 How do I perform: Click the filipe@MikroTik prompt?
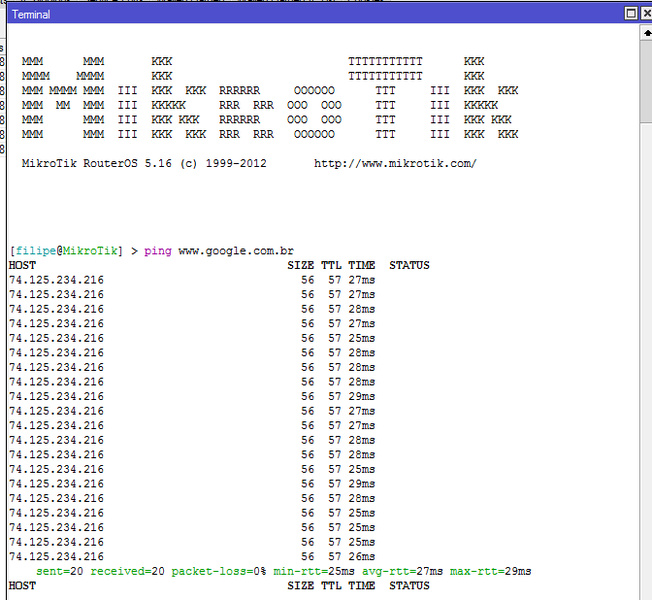66,251
